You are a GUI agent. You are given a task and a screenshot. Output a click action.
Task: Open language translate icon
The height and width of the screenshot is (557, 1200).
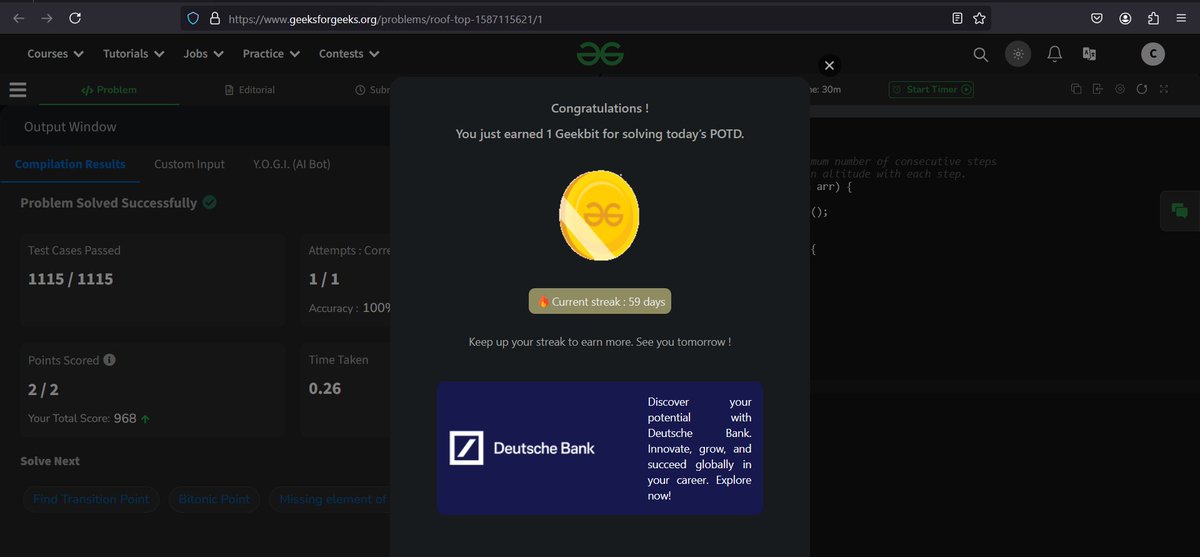1089,54
